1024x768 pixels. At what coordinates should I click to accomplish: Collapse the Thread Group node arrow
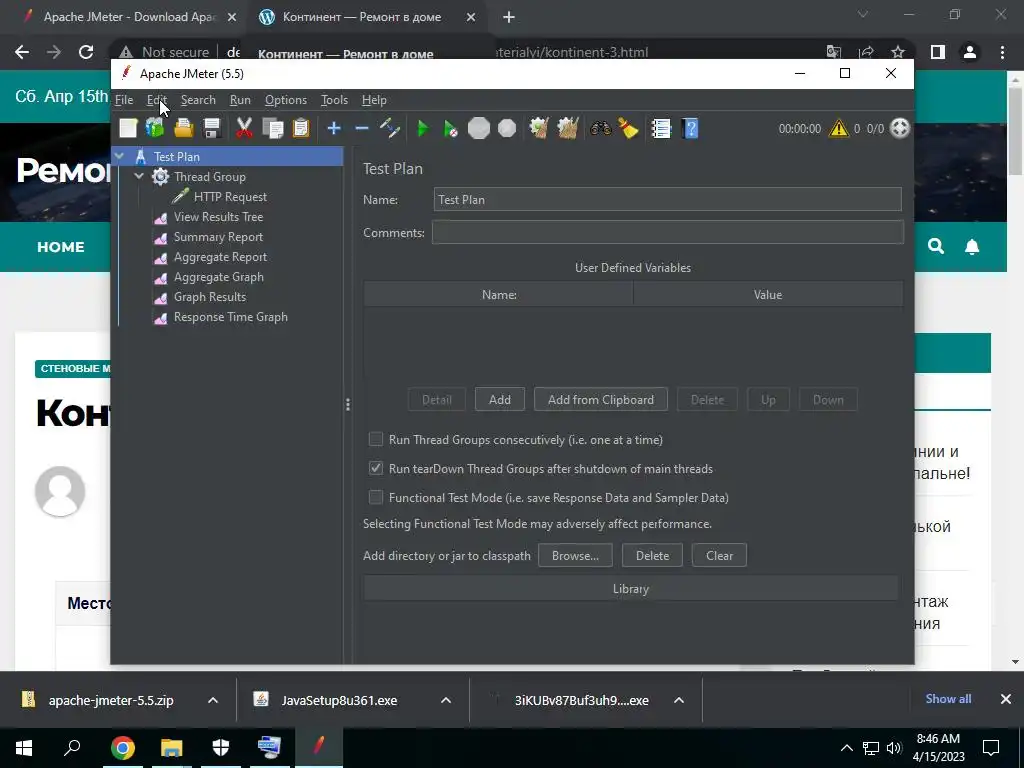tap(139, 176)
